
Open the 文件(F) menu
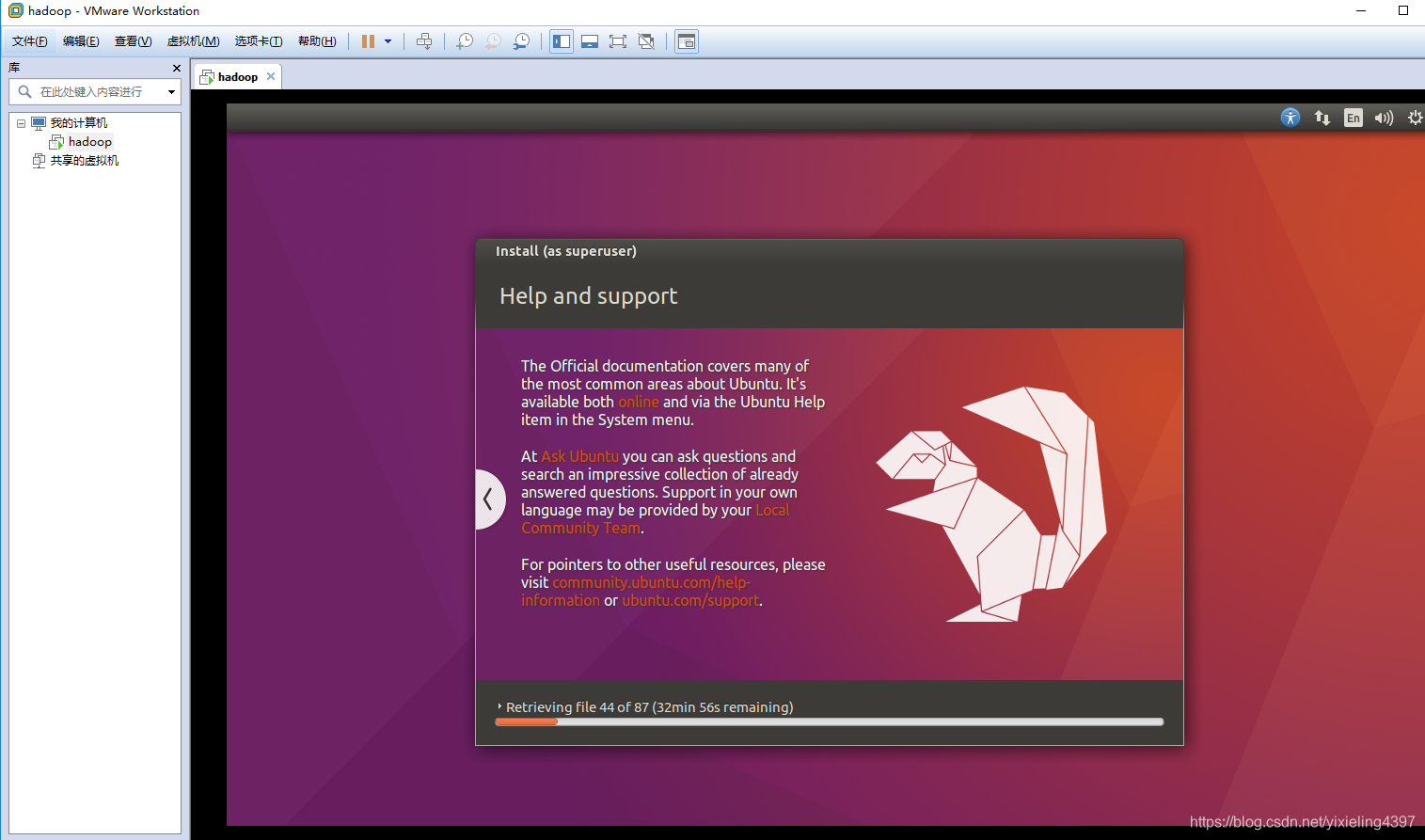click(x=29, y=41)
